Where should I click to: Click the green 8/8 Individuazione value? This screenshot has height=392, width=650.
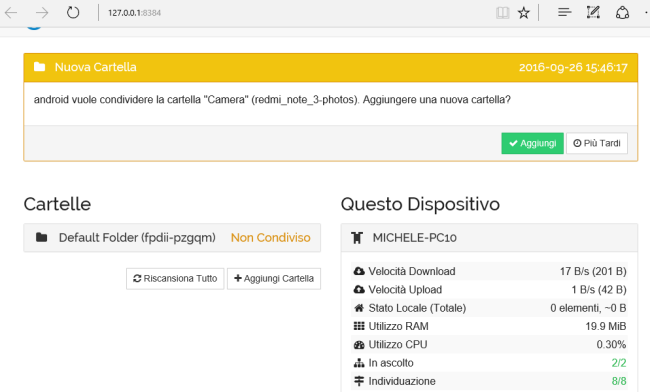click(x=619, y=381)
